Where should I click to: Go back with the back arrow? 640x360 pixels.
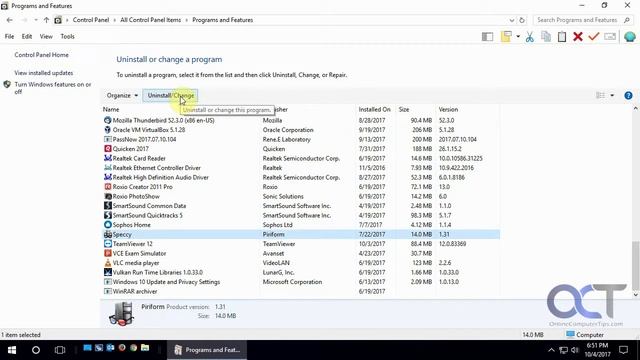[10, 20]
